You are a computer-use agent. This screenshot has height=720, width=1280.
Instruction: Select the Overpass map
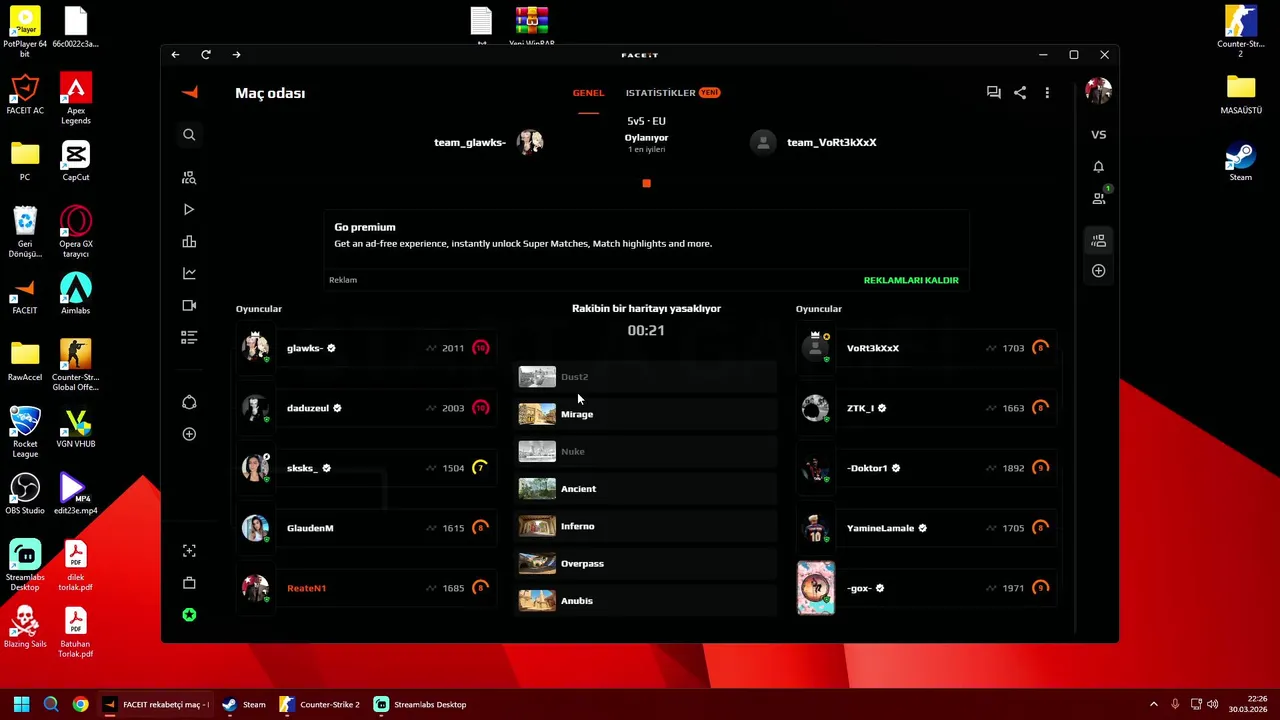click(x=646, y=563)
